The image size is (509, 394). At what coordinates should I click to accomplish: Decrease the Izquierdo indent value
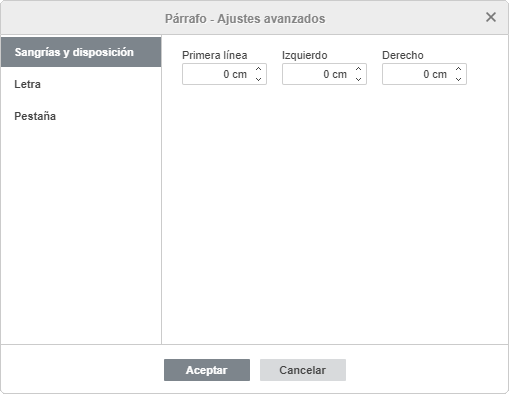coord(358,79)
